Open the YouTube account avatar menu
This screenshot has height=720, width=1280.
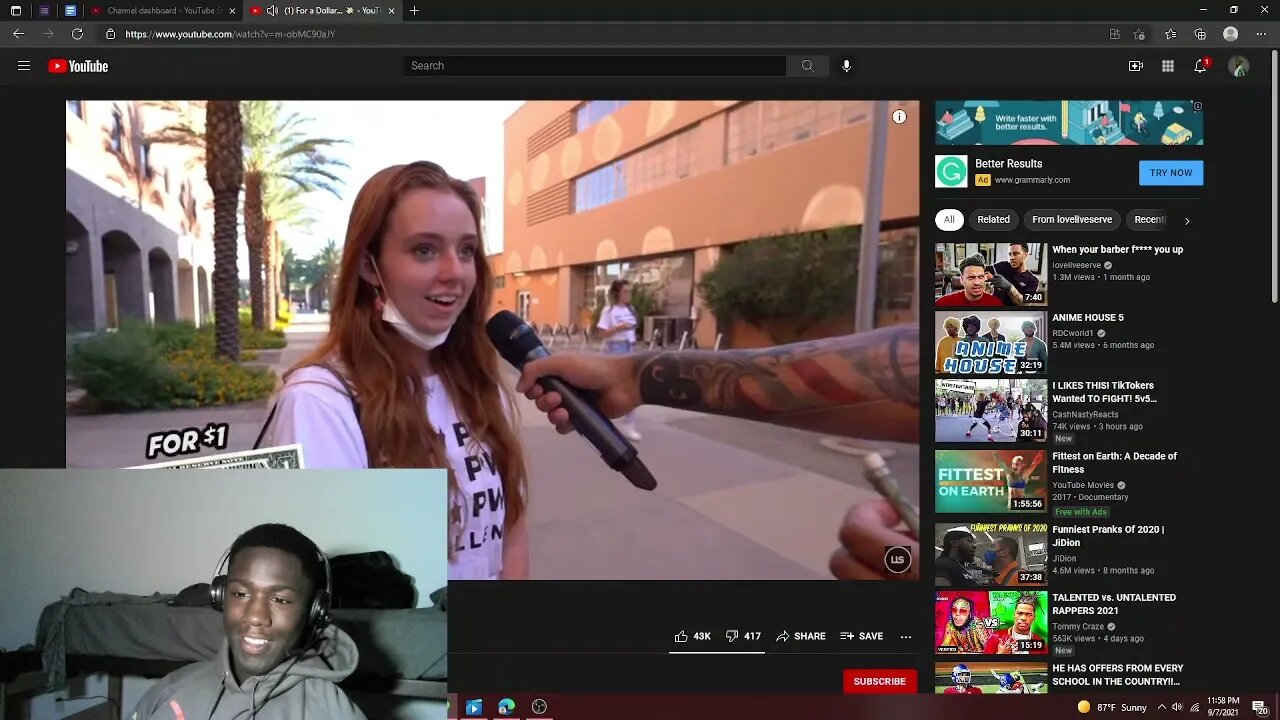coord(1239,66)
